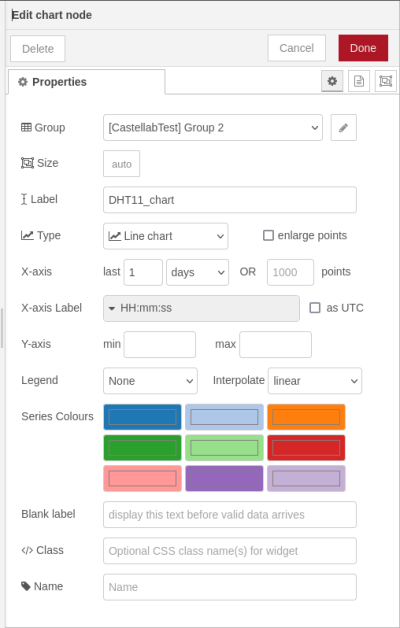
Task: Open the days time unit dropdown
Action: pyautogui.click(x=197, y=272)
